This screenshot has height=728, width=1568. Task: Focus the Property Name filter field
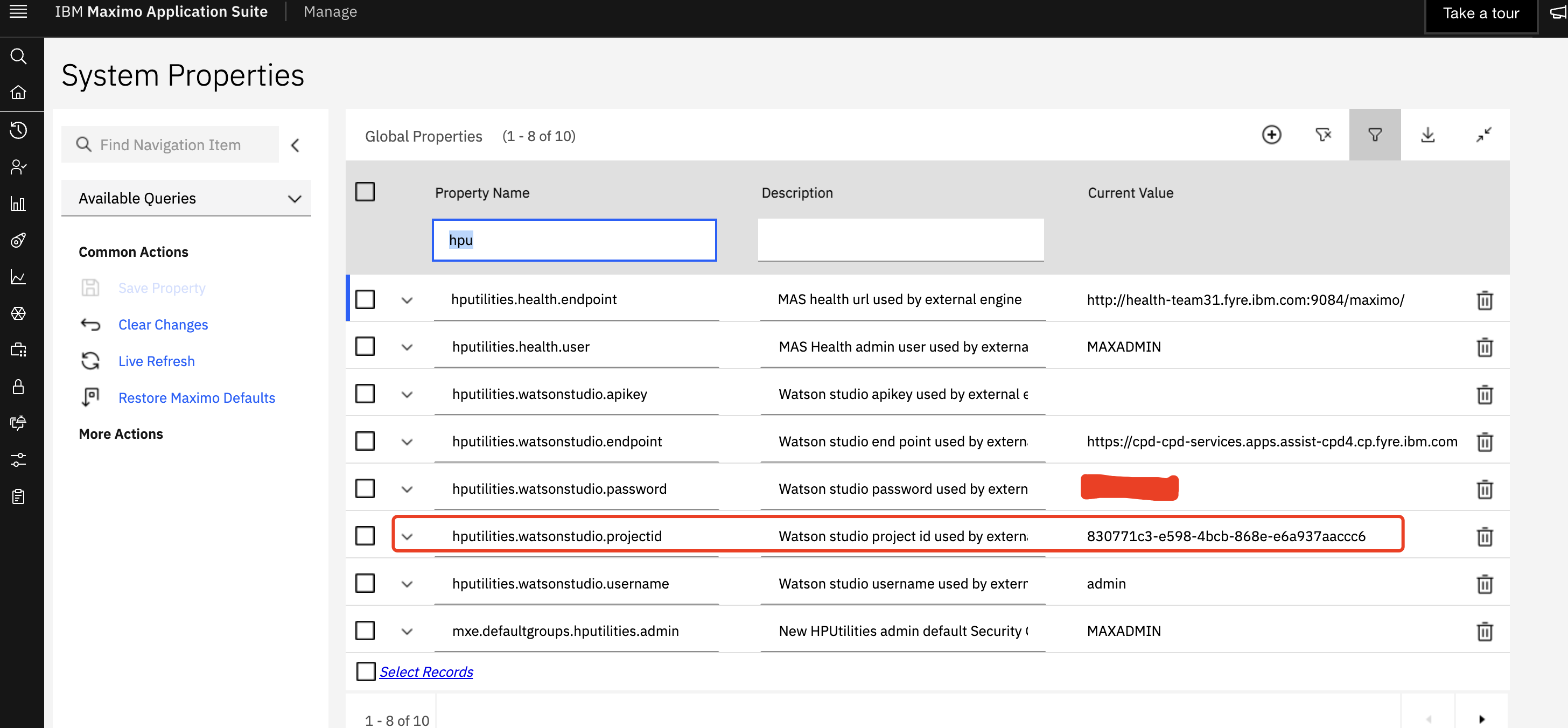(x=574, y=240)
